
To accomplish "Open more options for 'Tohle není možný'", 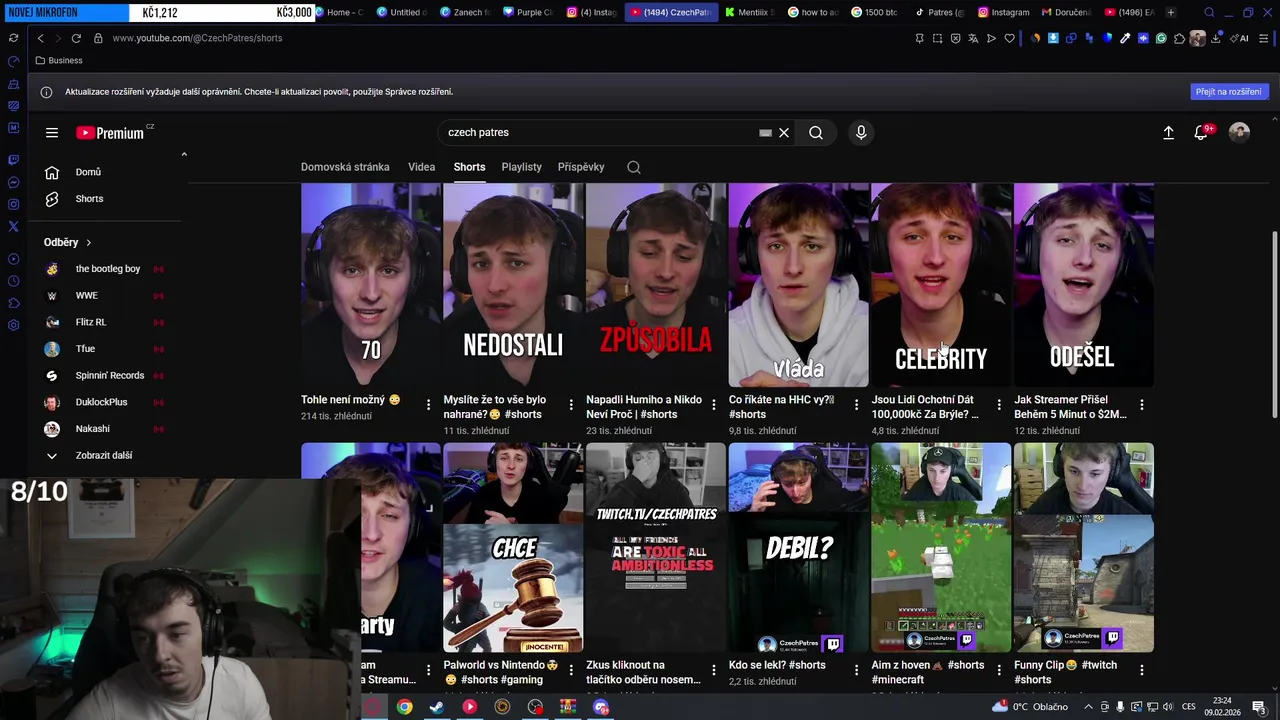I will 428,405.
